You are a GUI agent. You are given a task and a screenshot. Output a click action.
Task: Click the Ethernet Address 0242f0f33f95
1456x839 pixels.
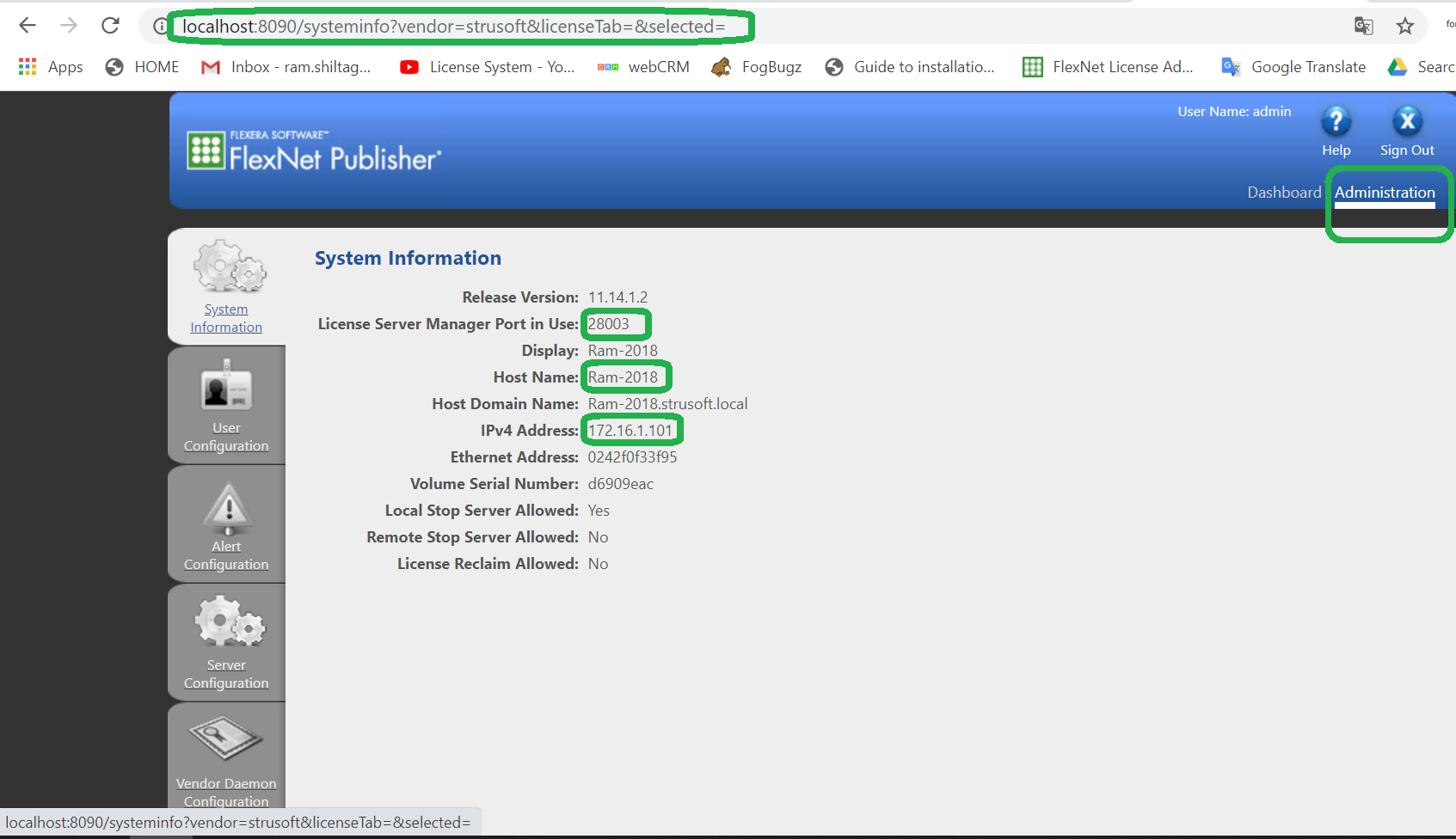tap(632, 457)
